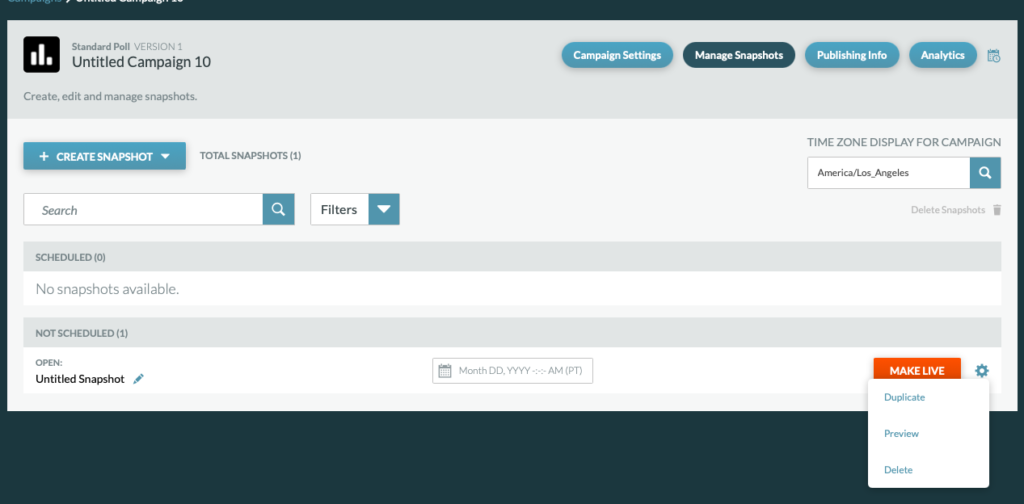Click the Delete Snapshots trash icon
The height and width of the screenshot is (504, 1024).
click(996, 210)
